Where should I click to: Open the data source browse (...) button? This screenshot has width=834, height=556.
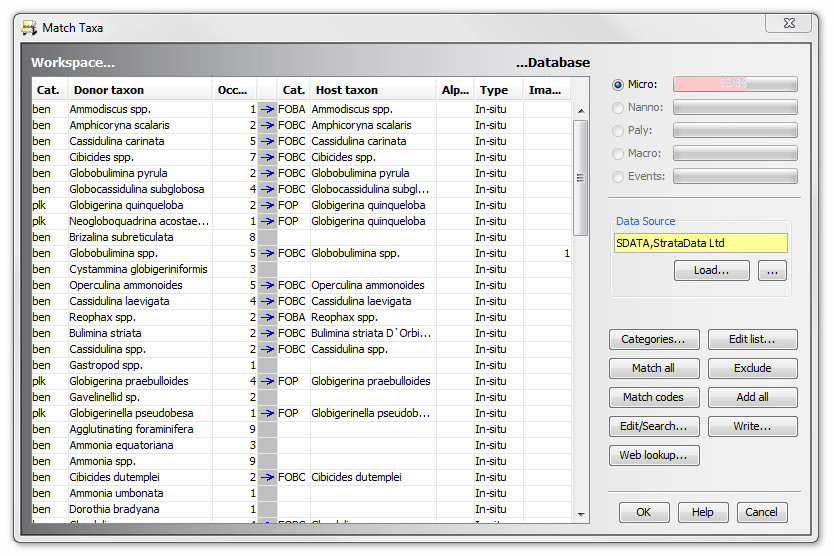coord(772,270)
